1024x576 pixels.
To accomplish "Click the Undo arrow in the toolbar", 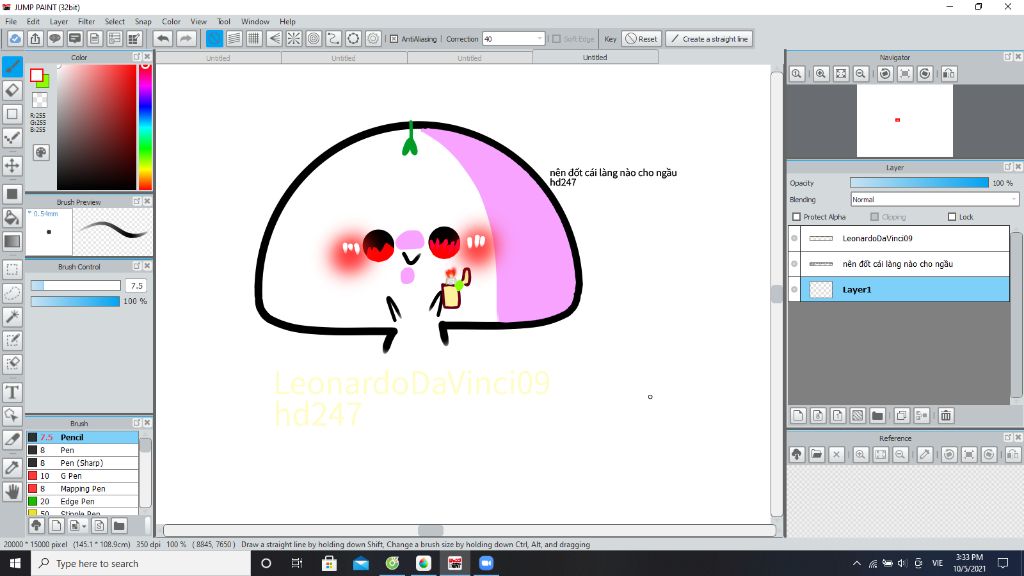I will [163, 39].
